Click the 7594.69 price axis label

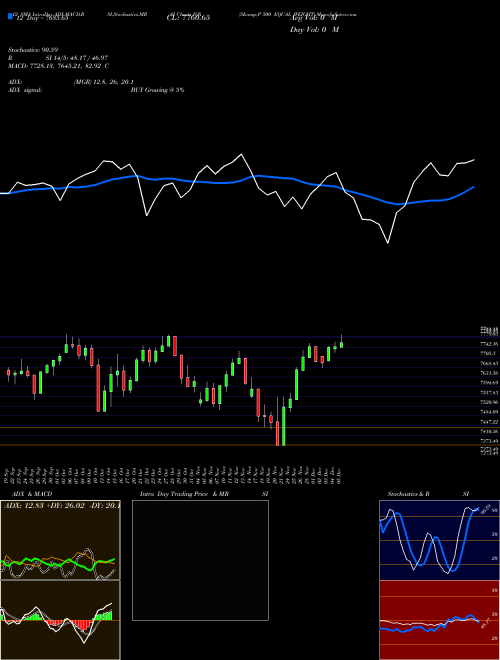click(489, 383)
